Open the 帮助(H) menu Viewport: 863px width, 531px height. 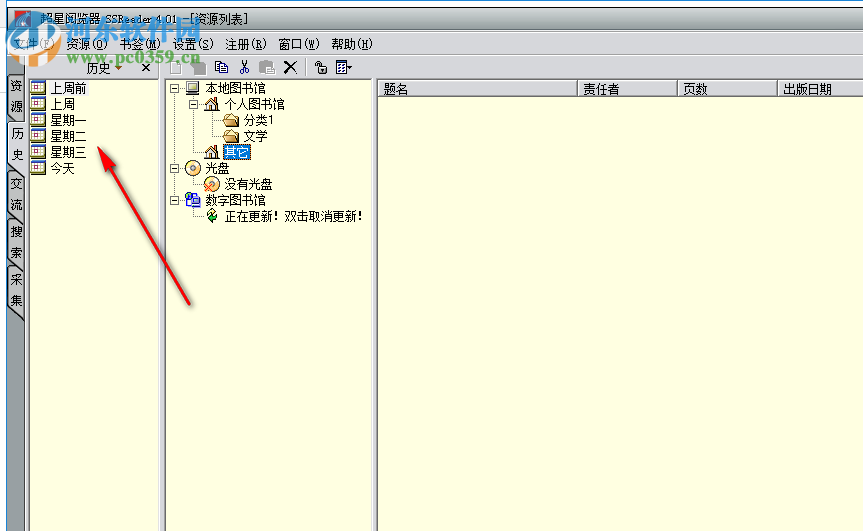pos(352,44)
